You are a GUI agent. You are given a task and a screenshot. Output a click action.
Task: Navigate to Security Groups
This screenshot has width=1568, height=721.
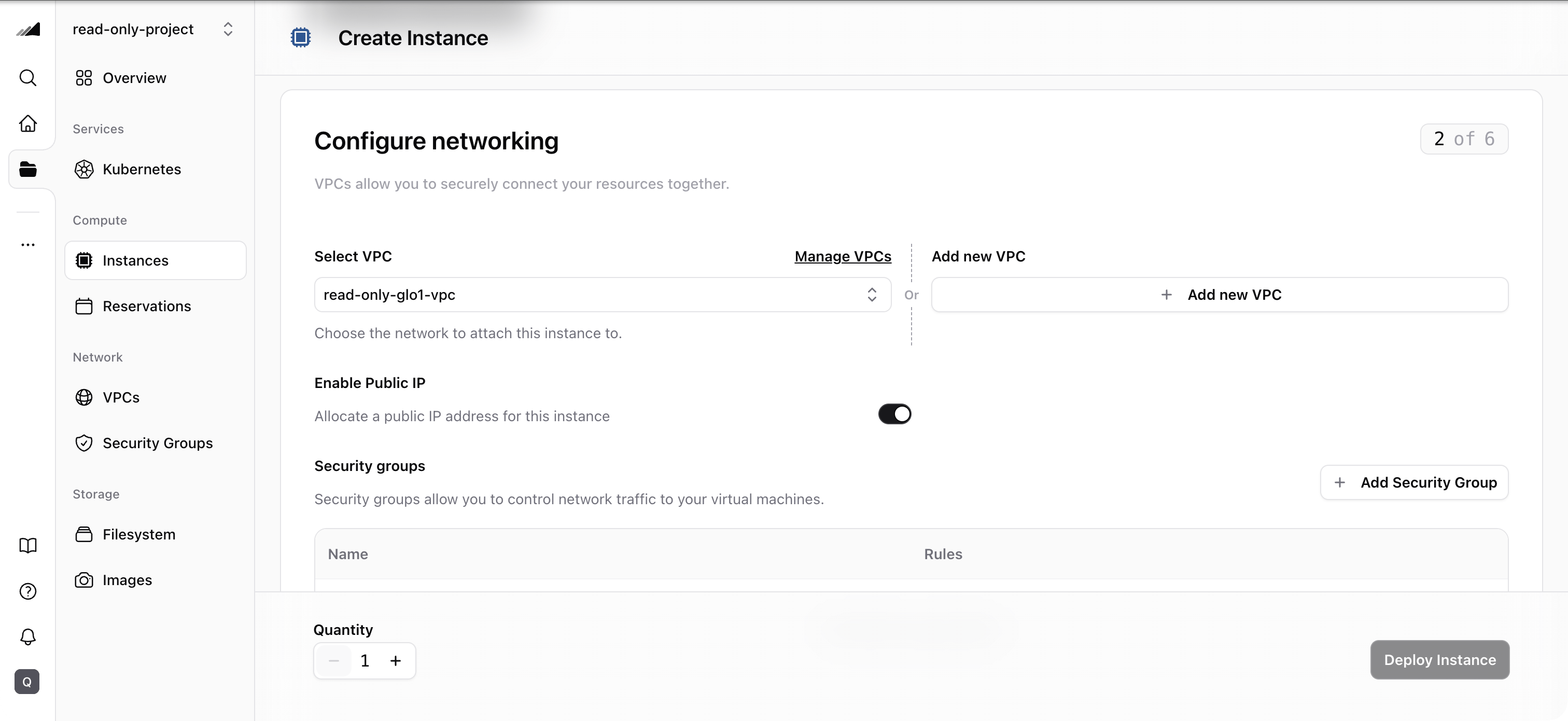point(155,443)
